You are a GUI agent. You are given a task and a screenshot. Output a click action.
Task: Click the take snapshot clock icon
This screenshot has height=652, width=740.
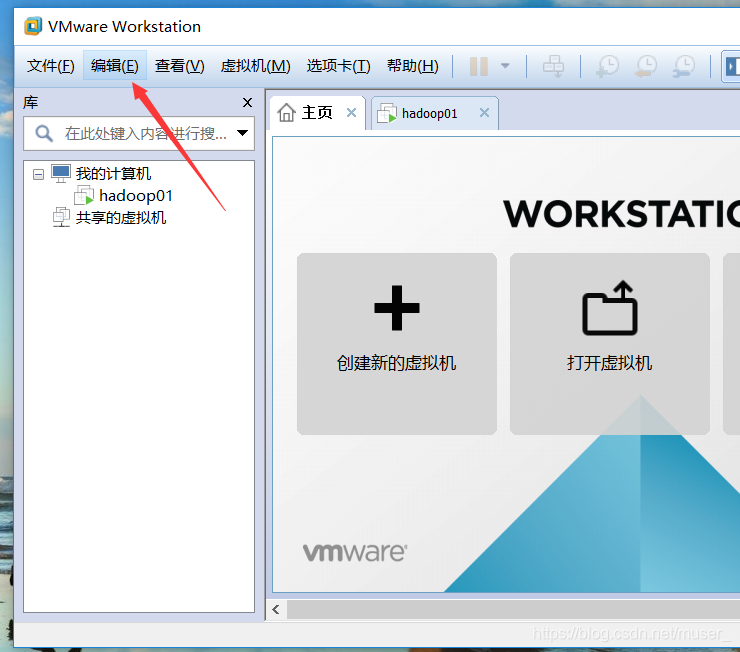(607, 66)
